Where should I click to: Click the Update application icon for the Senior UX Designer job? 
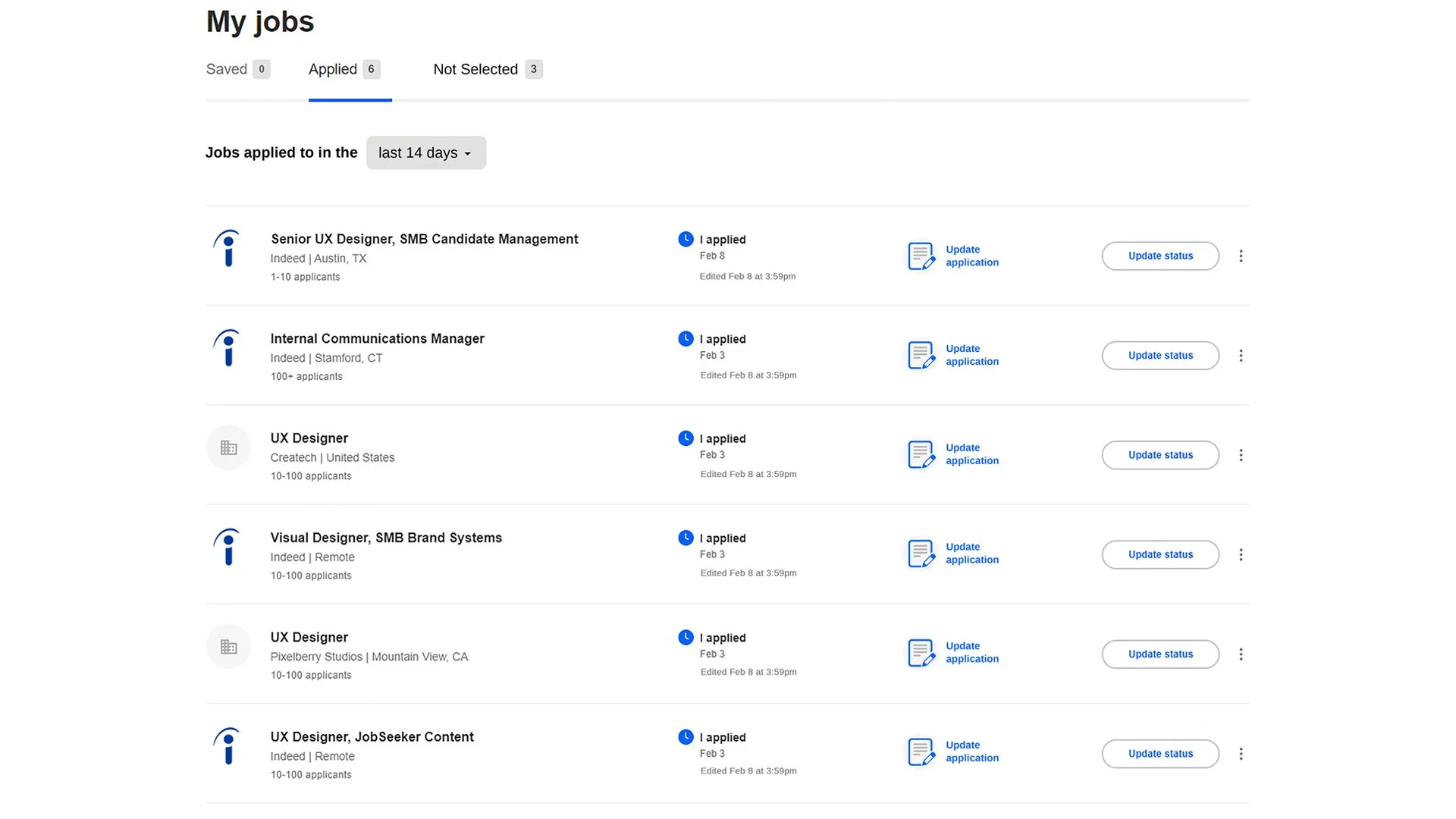[x=921, y=256]
